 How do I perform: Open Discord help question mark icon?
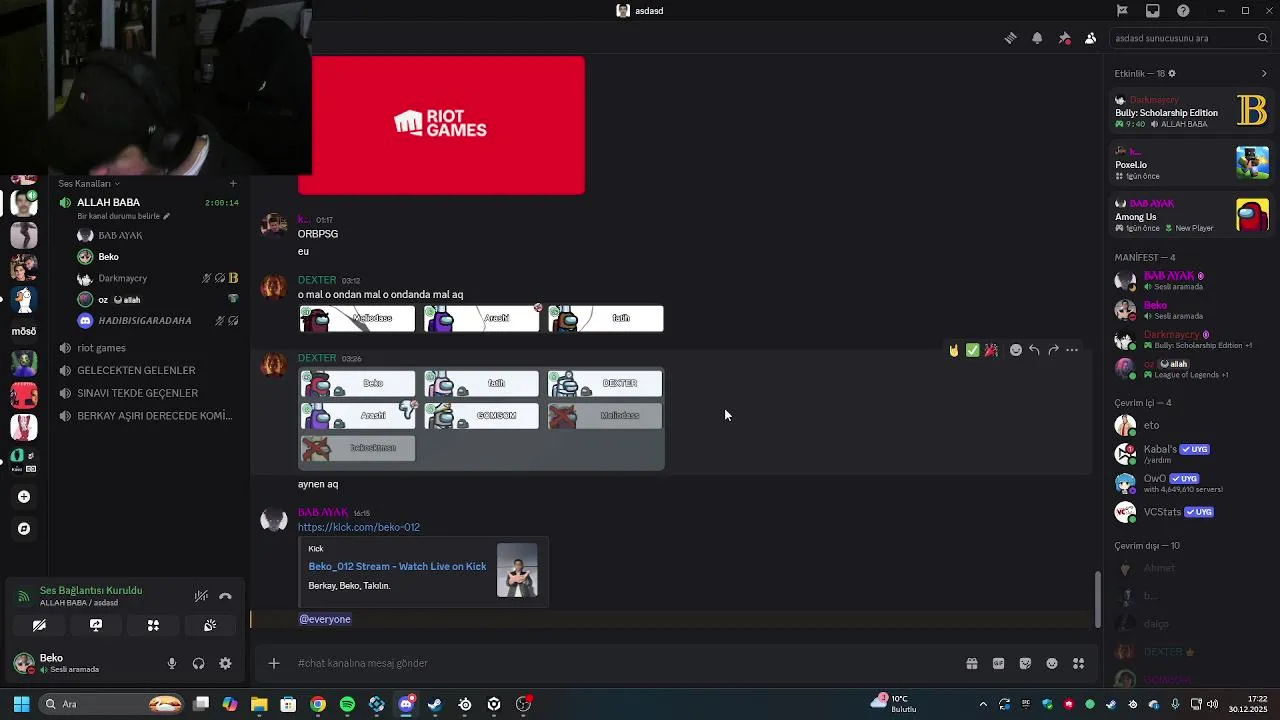(x=1184, y=11)
